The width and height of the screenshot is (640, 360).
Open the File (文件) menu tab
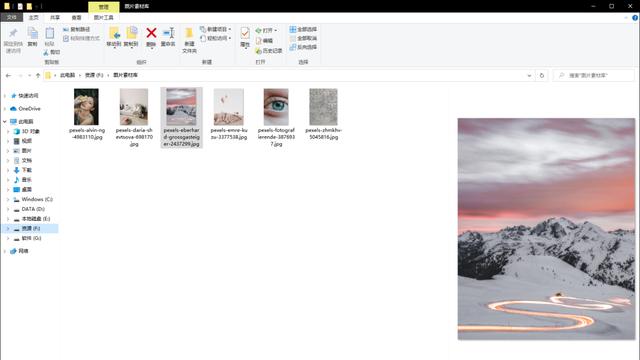pyautogui.click(x=11, y=18)
